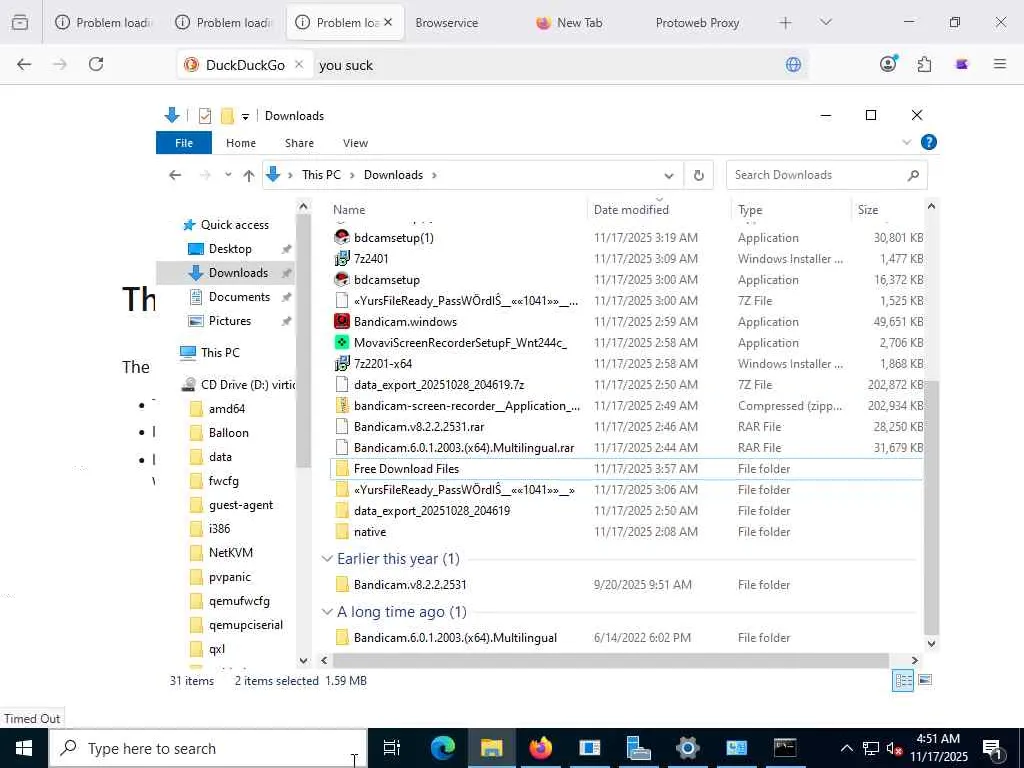Click the Properties quick access toolbar icon

pyautogui.click(x=204, y=116)
